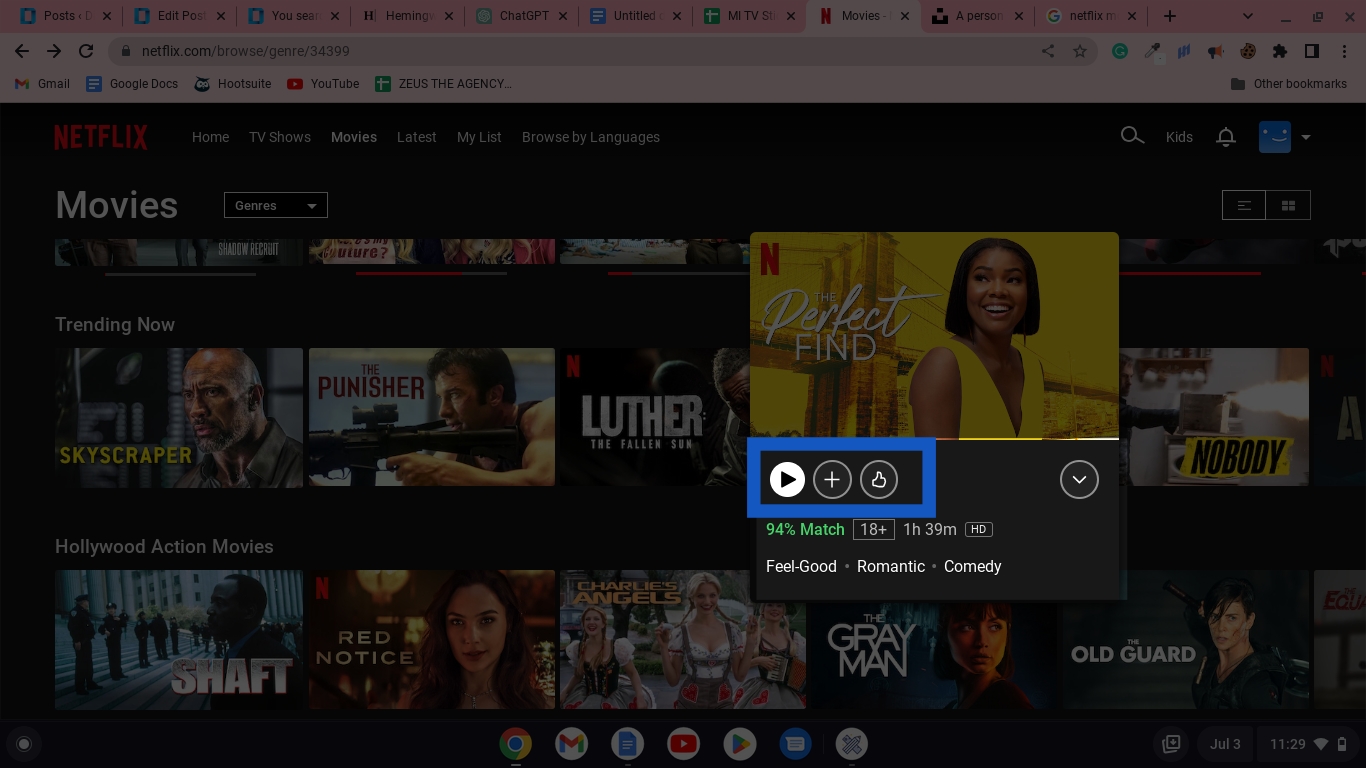Switch to Kids profile
The width and height of the screenshot is (1366, 768).
tap(1179, 137)
